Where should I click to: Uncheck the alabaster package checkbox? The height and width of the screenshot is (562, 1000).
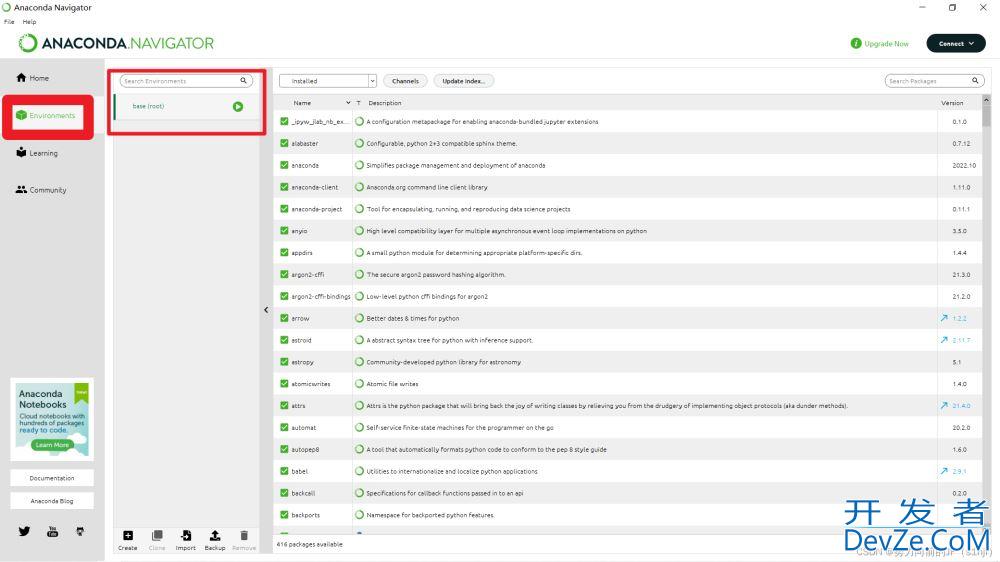(284, 143)
